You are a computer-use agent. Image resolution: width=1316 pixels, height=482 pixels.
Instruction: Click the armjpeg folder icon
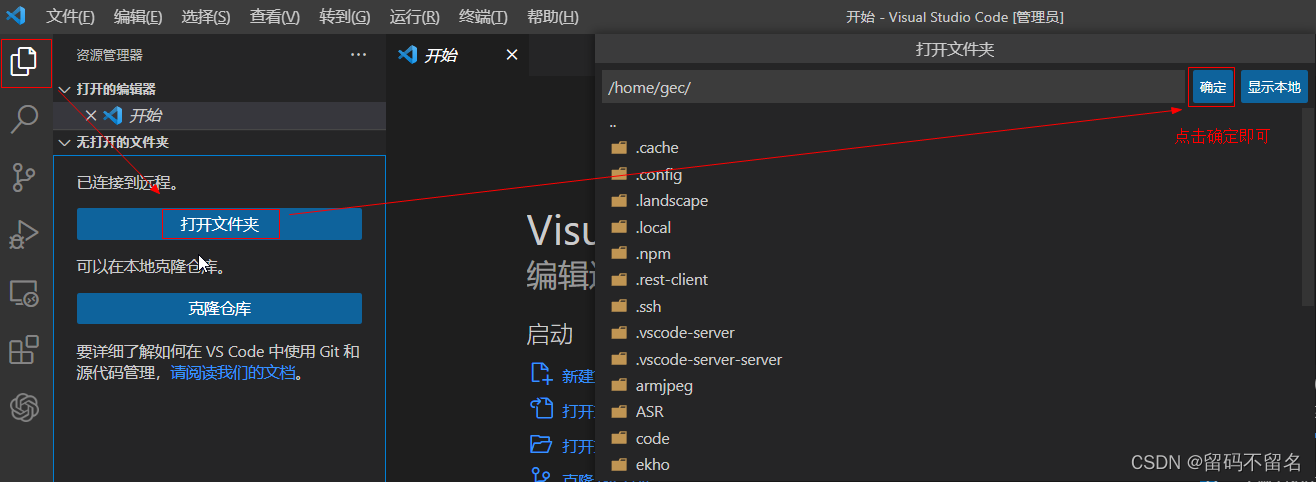pos(618,385)
